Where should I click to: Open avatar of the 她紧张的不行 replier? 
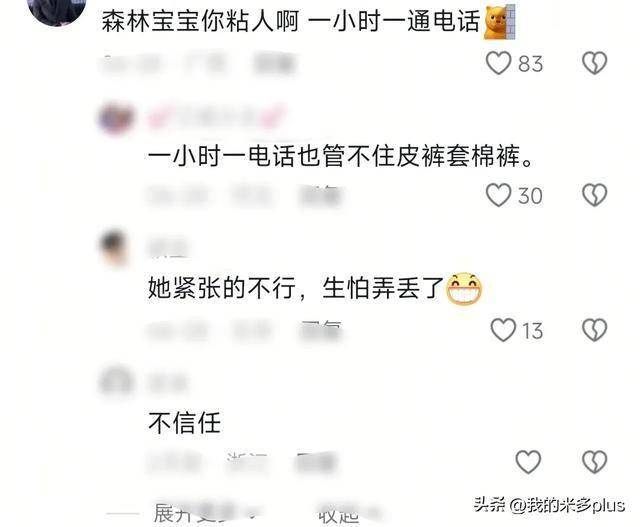[x=114, y=247]
